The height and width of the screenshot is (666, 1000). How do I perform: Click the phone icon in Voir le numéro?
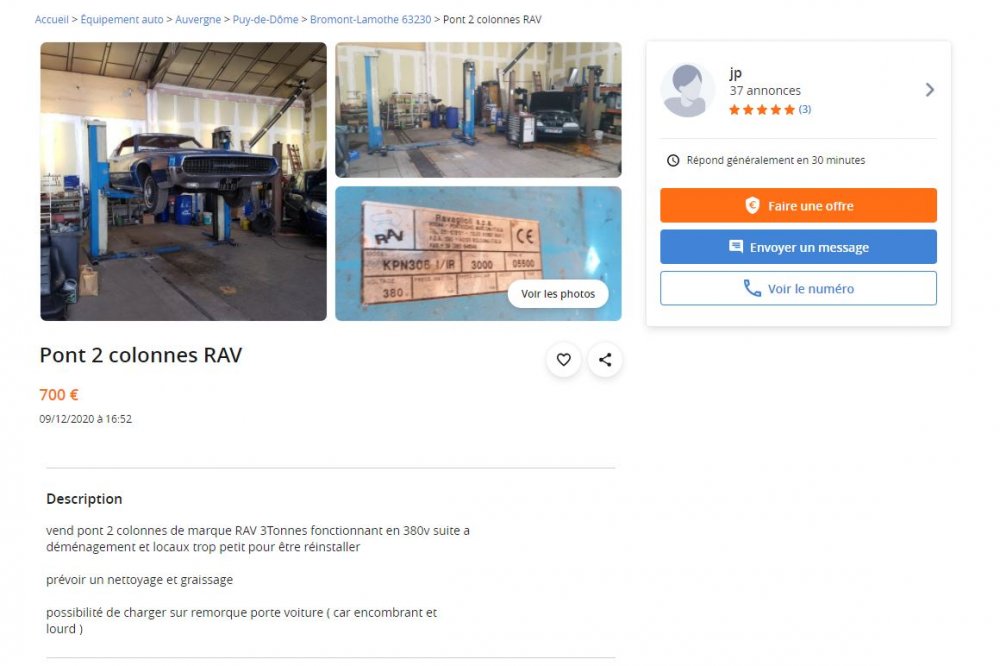[753, 289]
